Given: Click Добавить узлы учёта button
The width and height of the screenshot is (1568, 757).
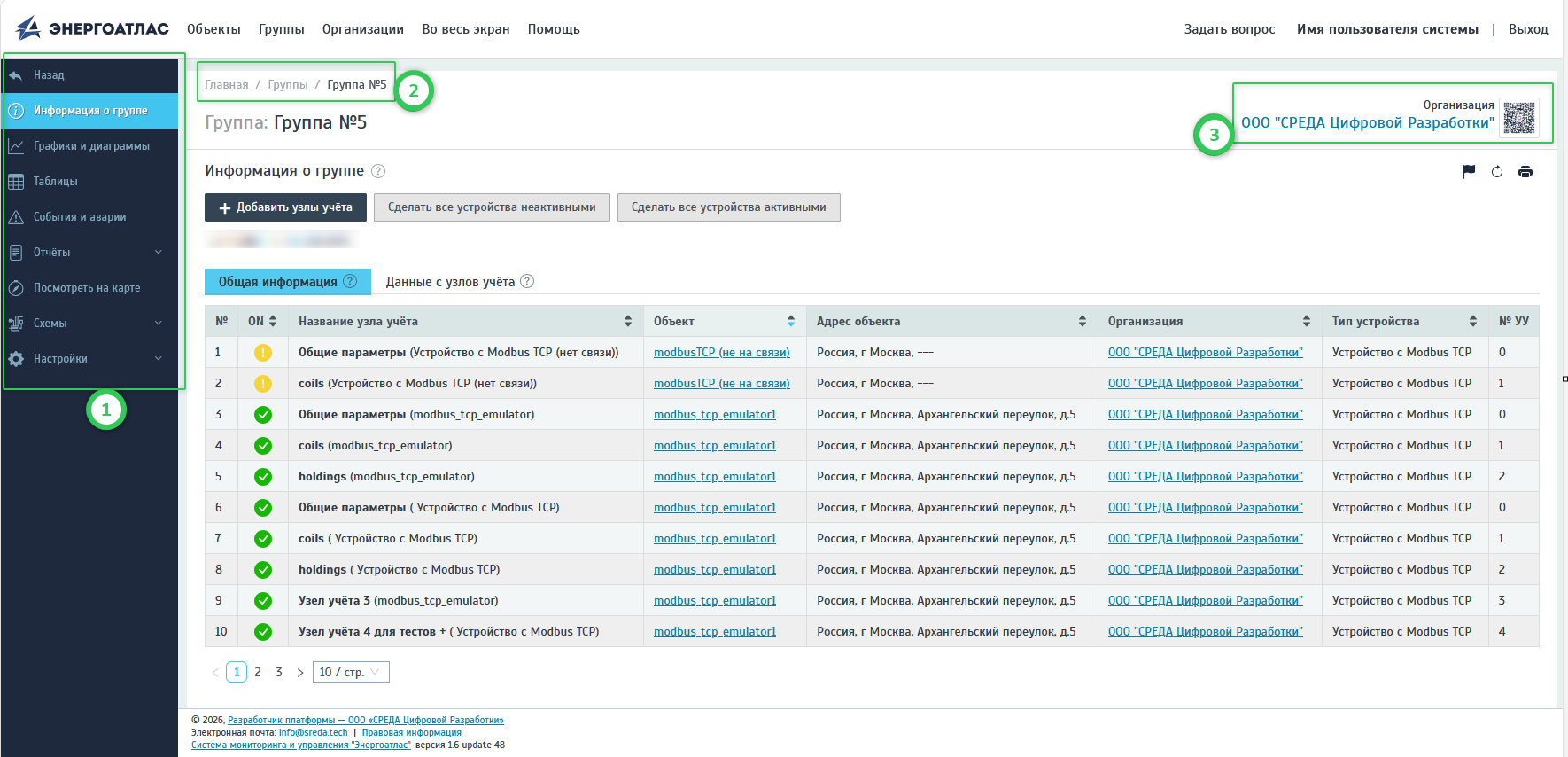Looking at the screenshot, I should (x=285, y=207).
